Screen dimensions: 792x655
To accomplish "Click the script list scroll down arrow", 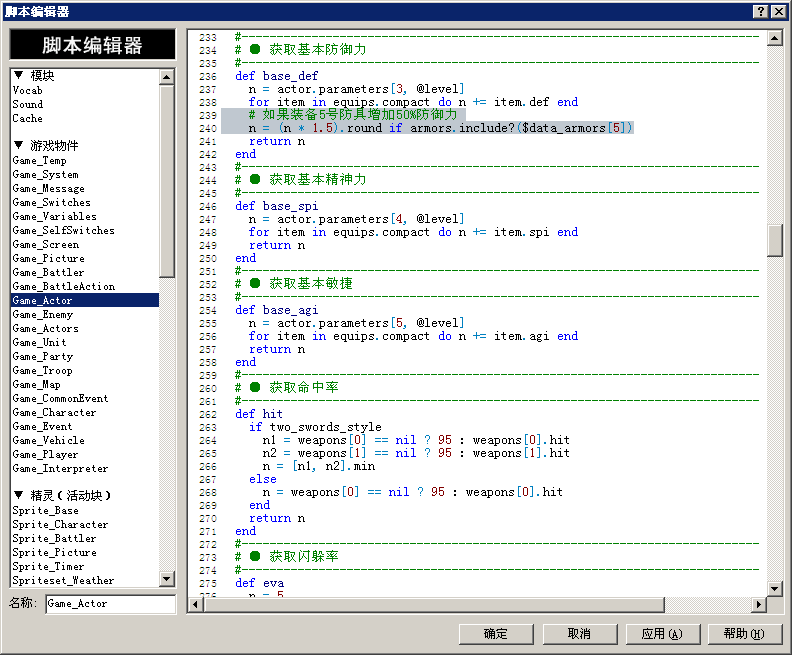I will click(166, 578).
